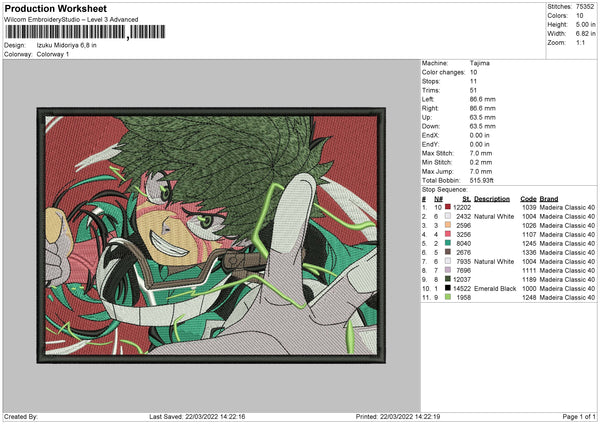Pick the Emerald Black swatch
This screenshot has height=424, width=600.
(448, 288)
